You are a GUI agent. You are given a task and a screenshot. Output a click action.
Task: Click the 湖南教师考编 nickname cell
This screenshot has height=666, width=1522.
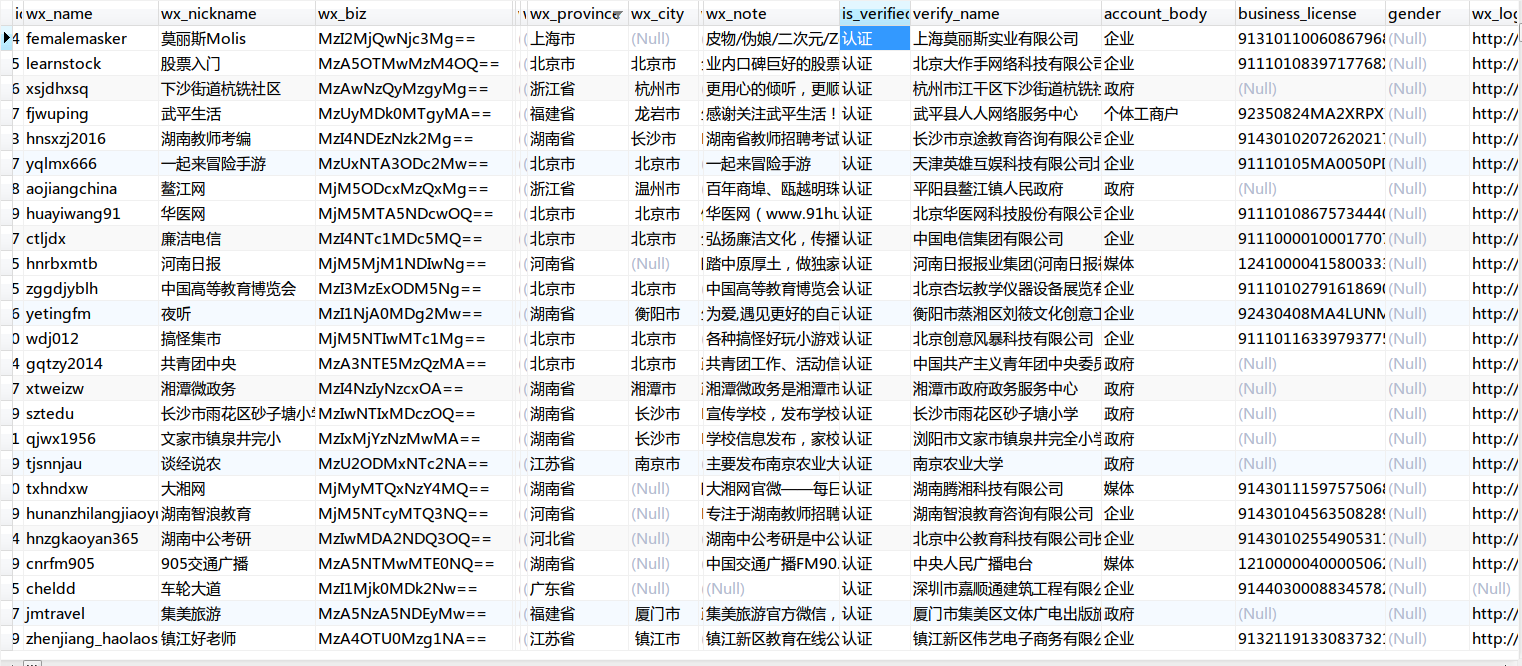coord(236,139)
